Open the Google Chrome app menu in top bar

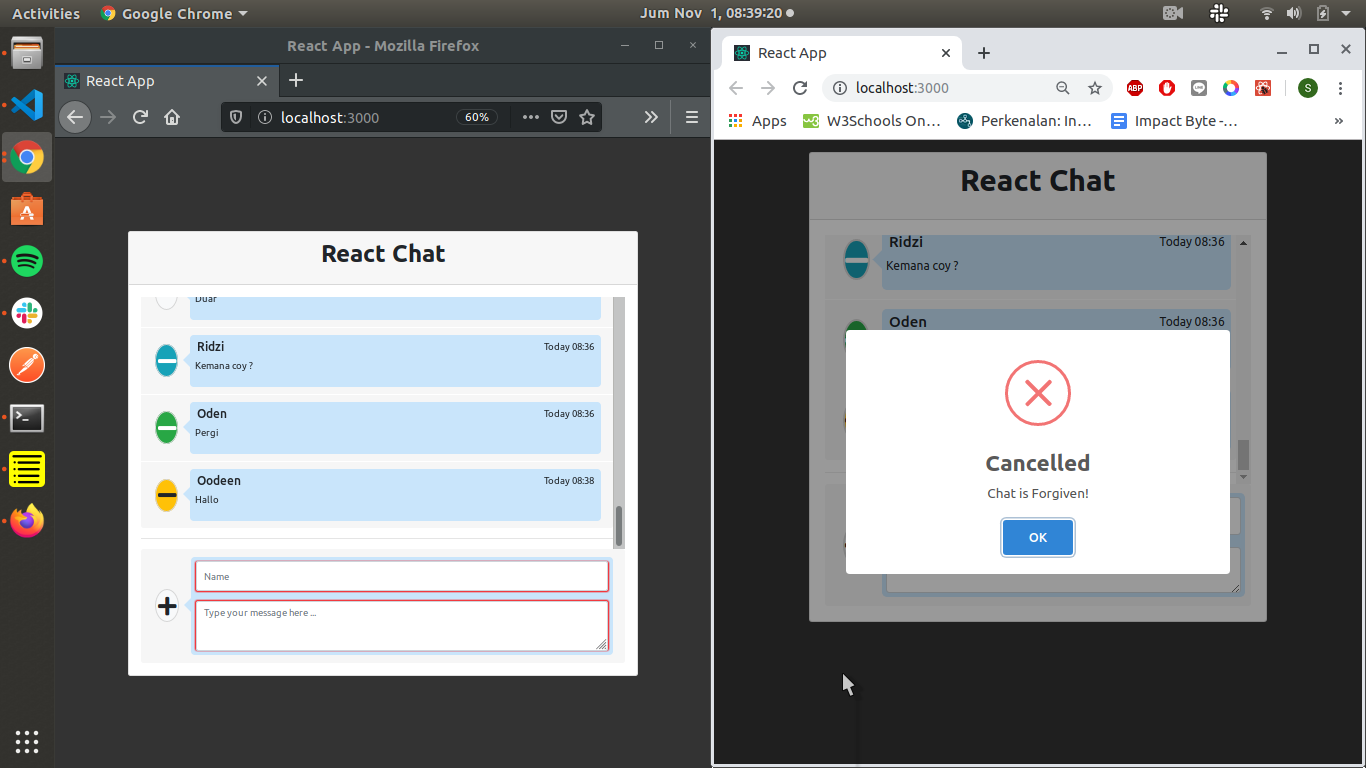point(174,14)
